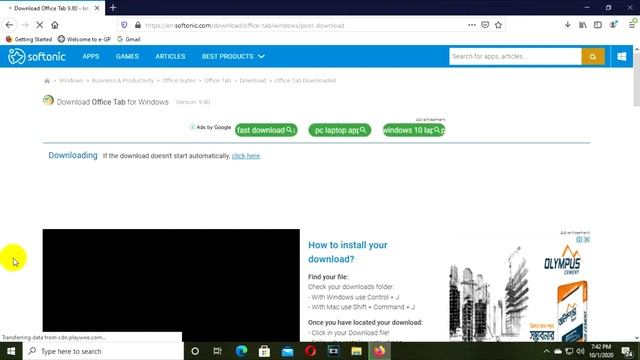This screenshot has width=640, height=360.
Task: Click the Type here to search box
Action: (103, 351)
